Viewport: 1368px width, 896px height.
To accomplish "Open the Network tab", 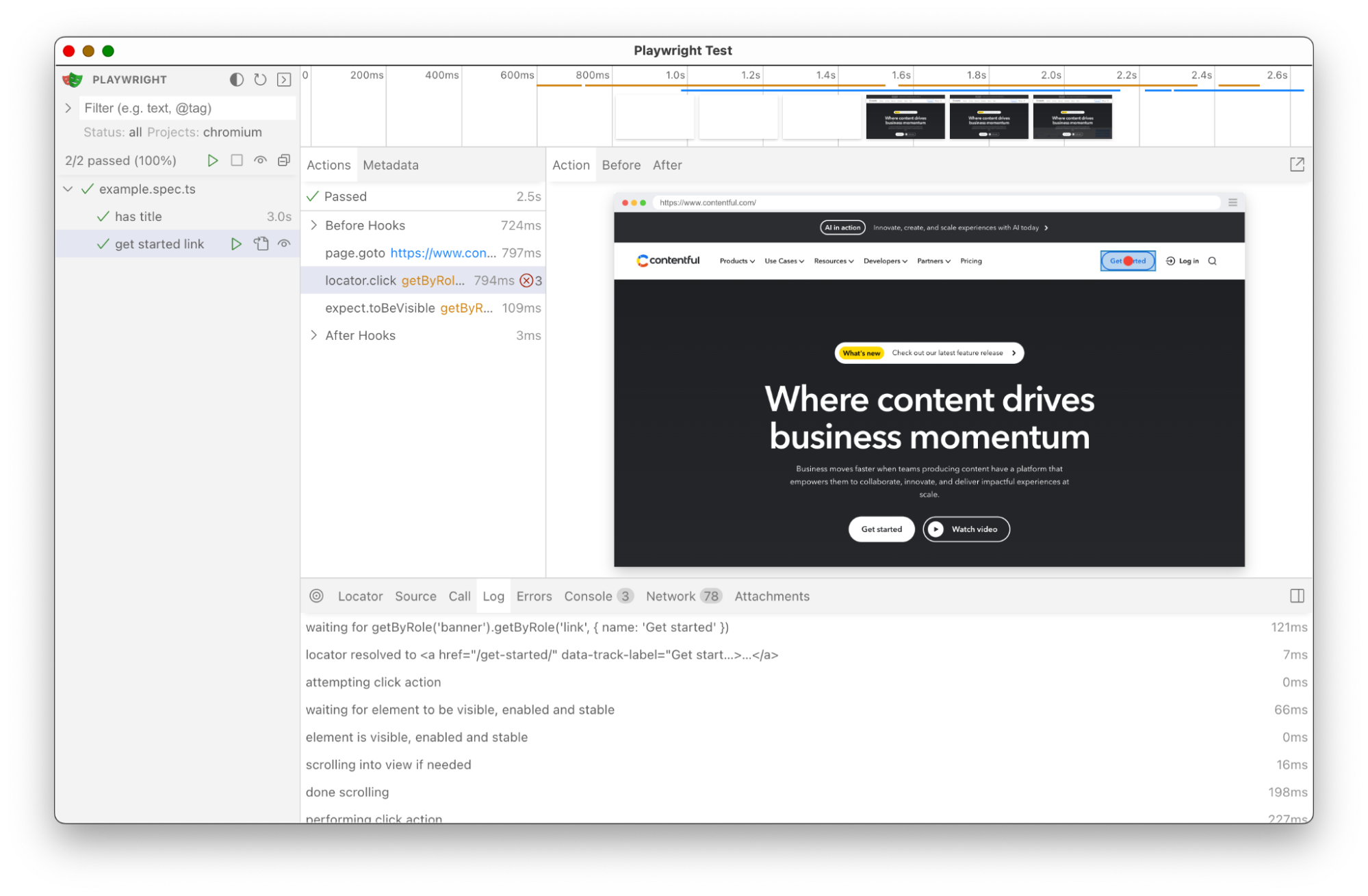I will click(670, 596).
